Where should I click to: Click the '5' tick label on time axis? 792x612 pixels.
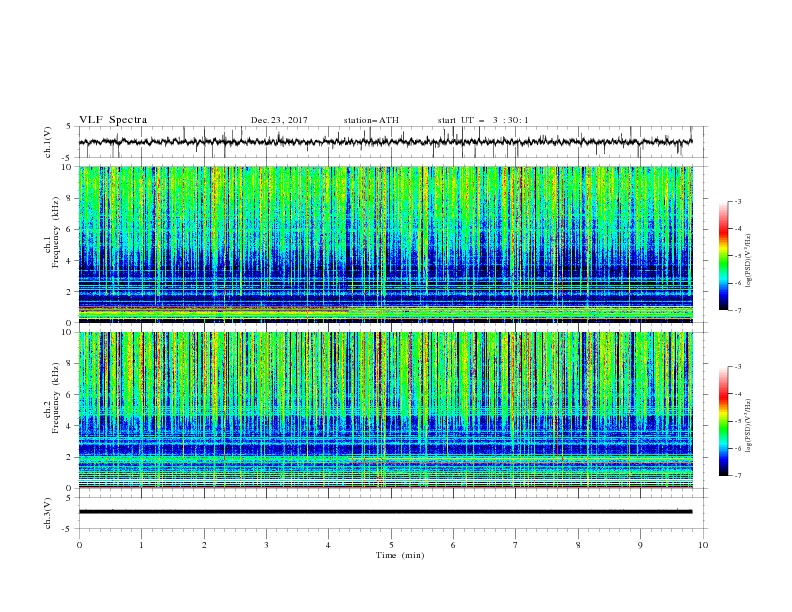391,545
